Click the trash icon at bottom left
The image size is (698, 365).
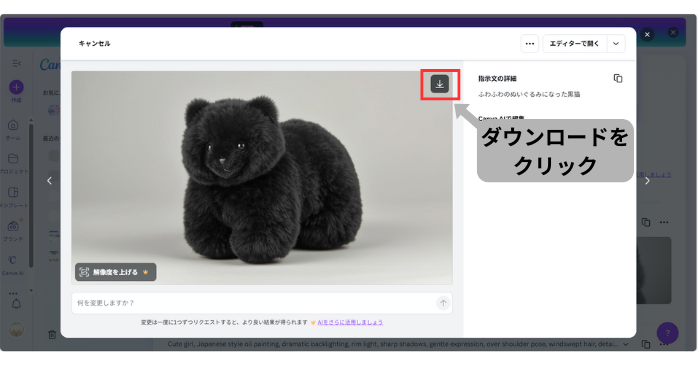point(52,334)
